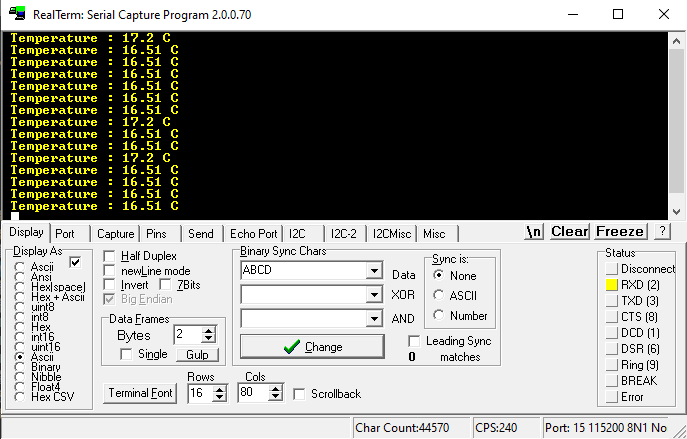Open the I2C-2 tab
The image size is (687, 439).
[x=344, y=234]
